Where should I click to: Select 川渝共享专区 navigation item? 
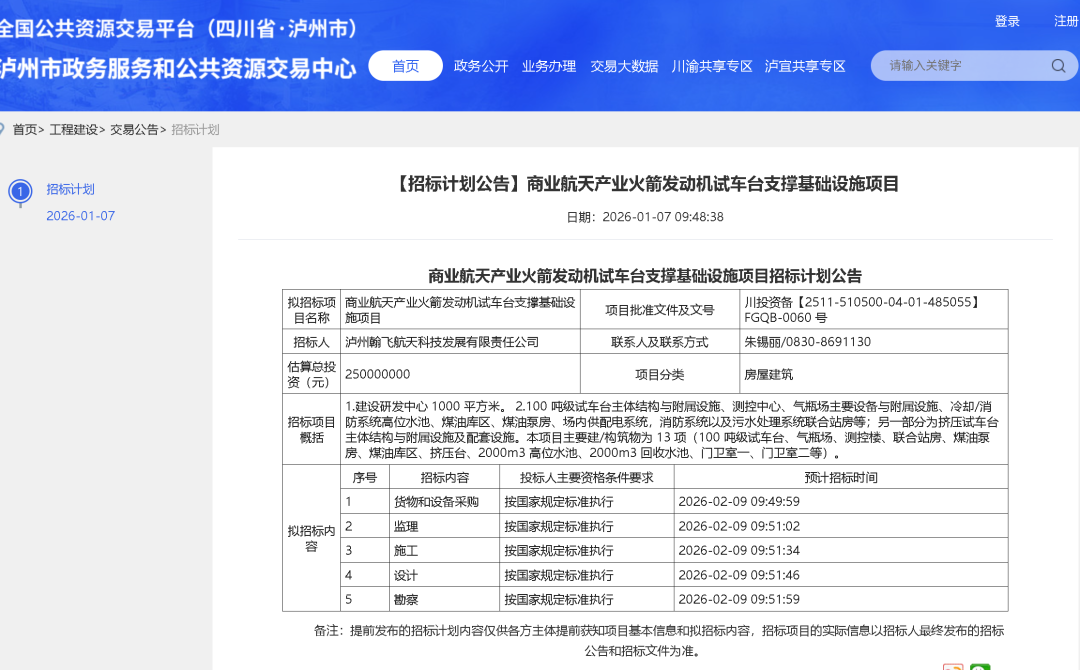pyautogui.click(x=712, y=66)
